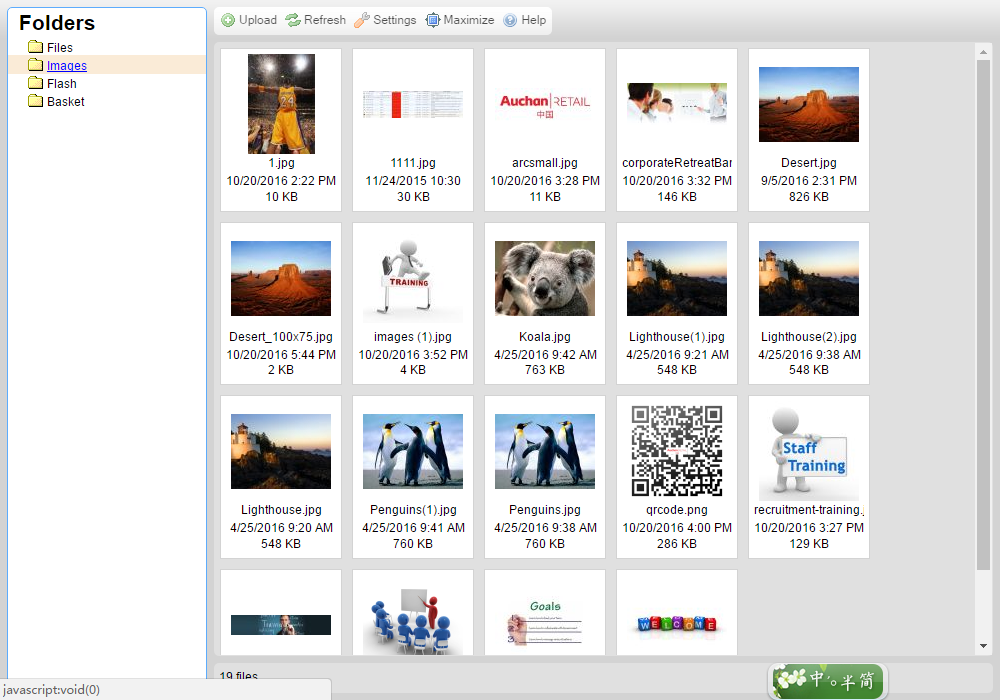
Task: Click the 'Folders' heading
Action: [x=57, y=23]
